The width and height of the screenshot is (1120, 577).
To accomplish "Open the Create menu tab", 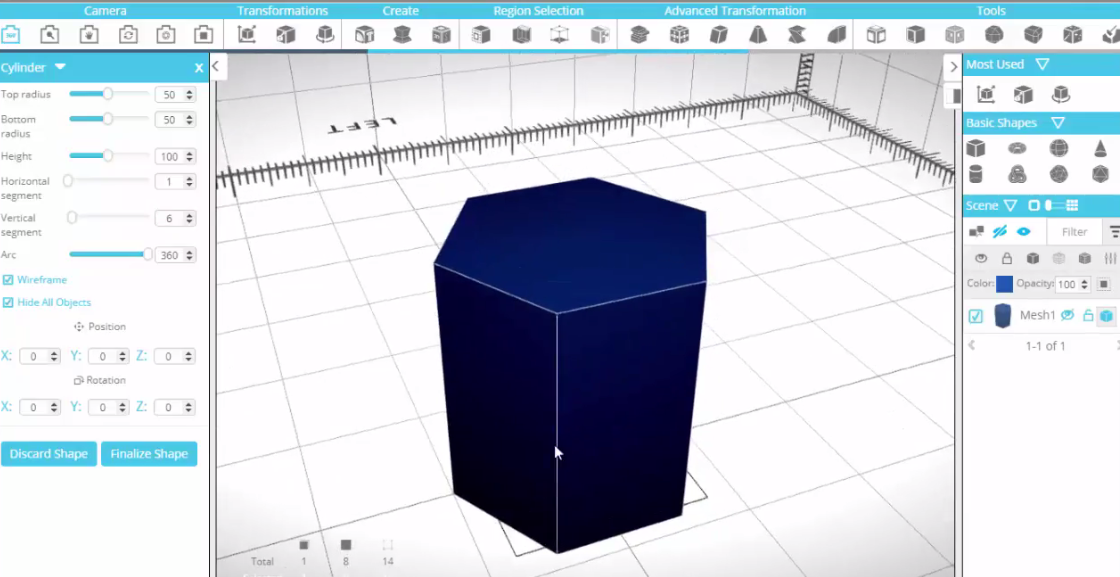I will point(400,11).
